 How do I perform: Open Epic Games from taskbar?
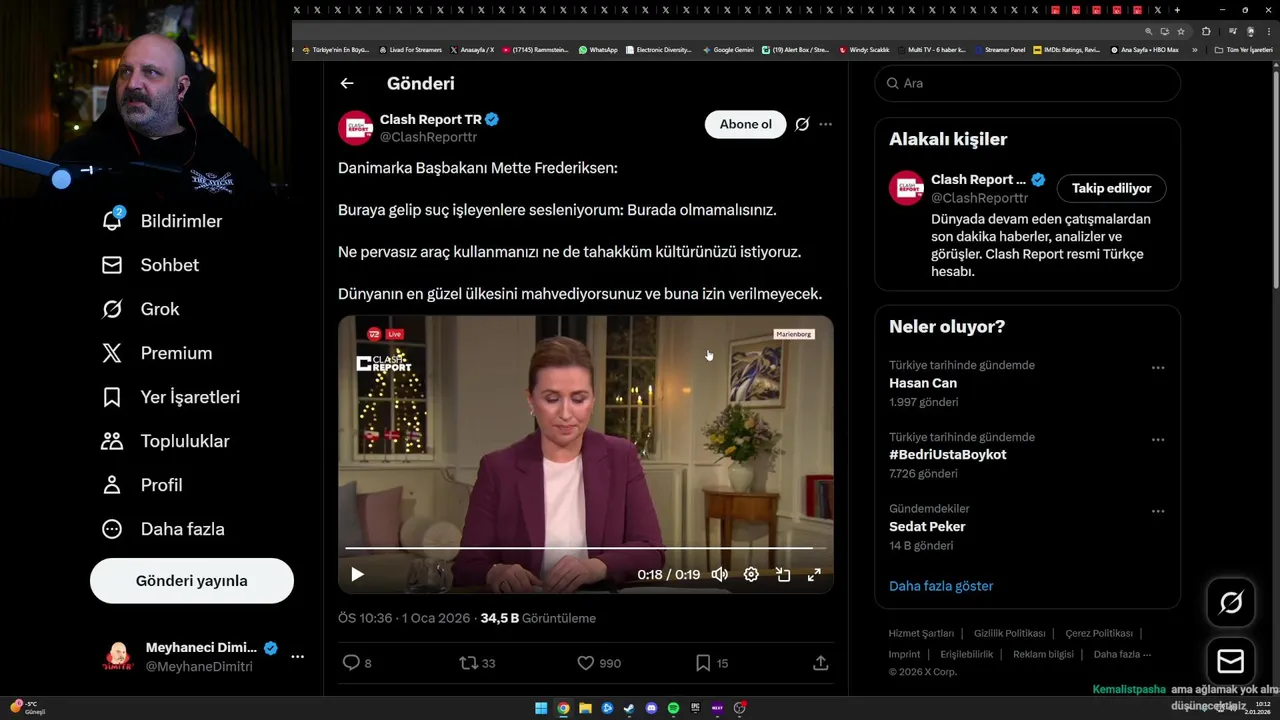click(695, 708)
